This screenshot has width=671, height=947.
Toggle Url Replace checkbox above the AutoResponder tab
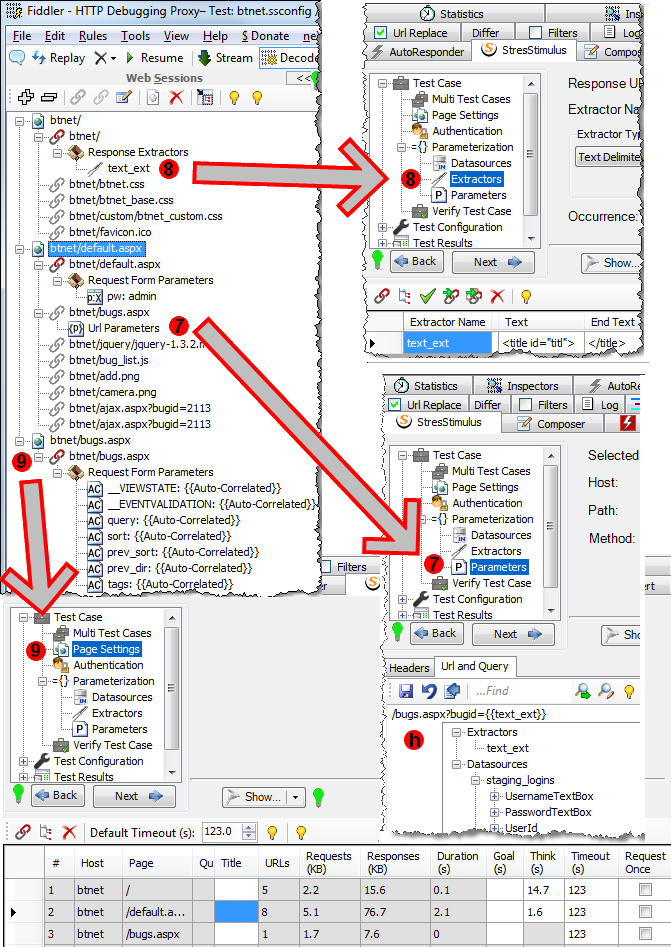[x=380, y=33]
